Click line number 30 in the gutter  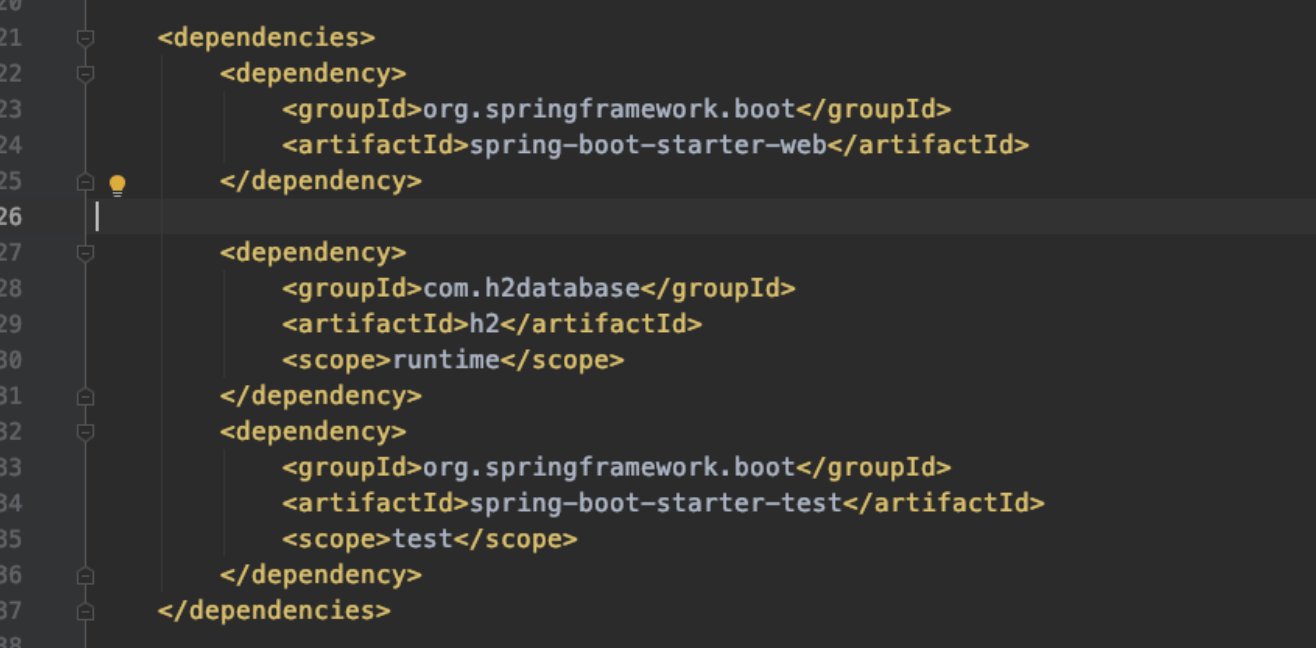pyautogui.click(x=10, y=360)
